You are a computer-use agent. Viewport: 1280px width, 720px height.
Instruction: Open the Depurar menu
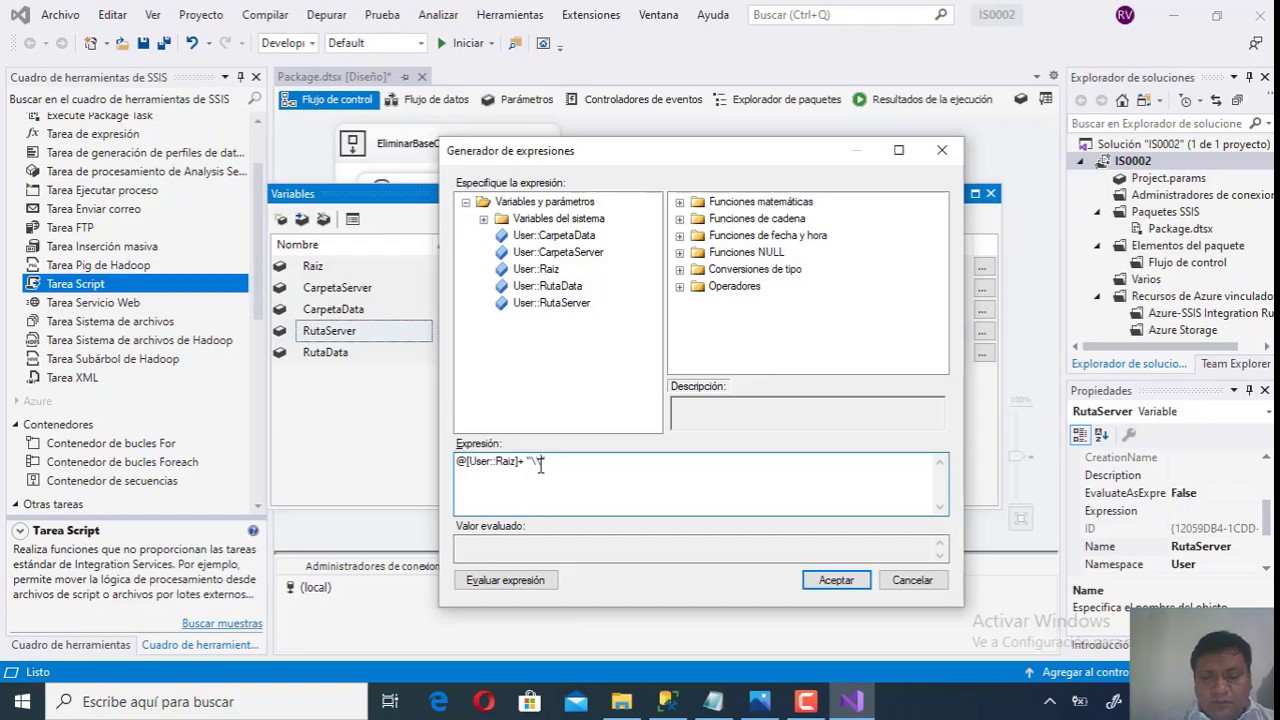[326, 15]
